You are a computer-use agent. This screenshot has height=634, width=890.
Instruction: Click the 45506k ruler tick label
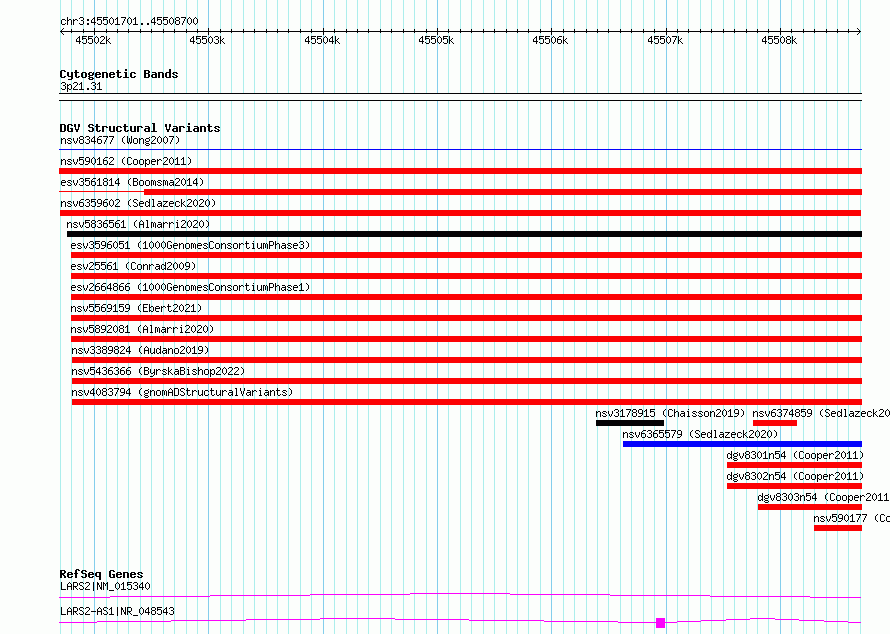[x=550, y=40]
